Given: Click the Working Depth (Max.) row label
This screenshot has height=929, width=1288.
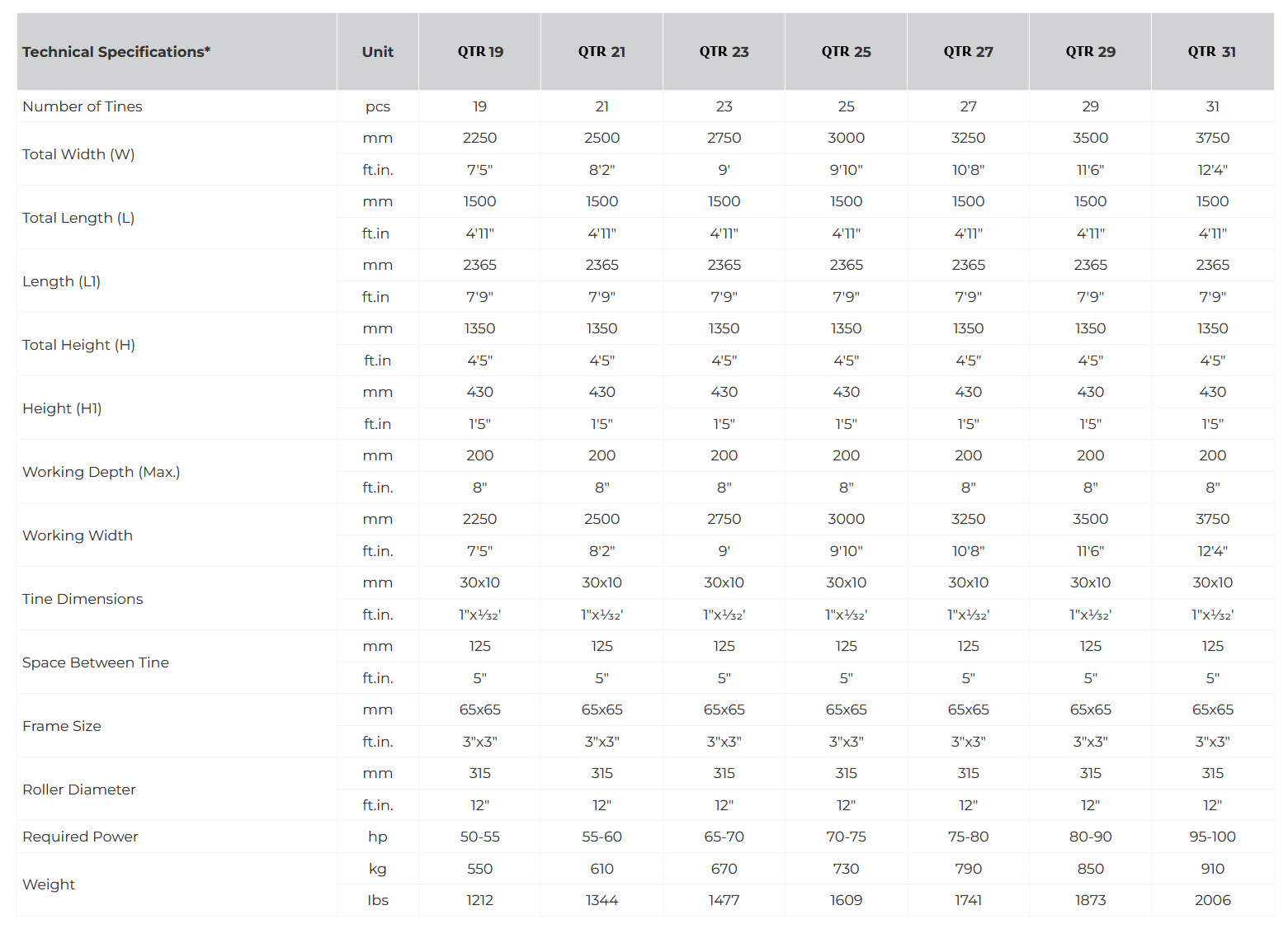Looking at the screenshot, I should 101,472.
